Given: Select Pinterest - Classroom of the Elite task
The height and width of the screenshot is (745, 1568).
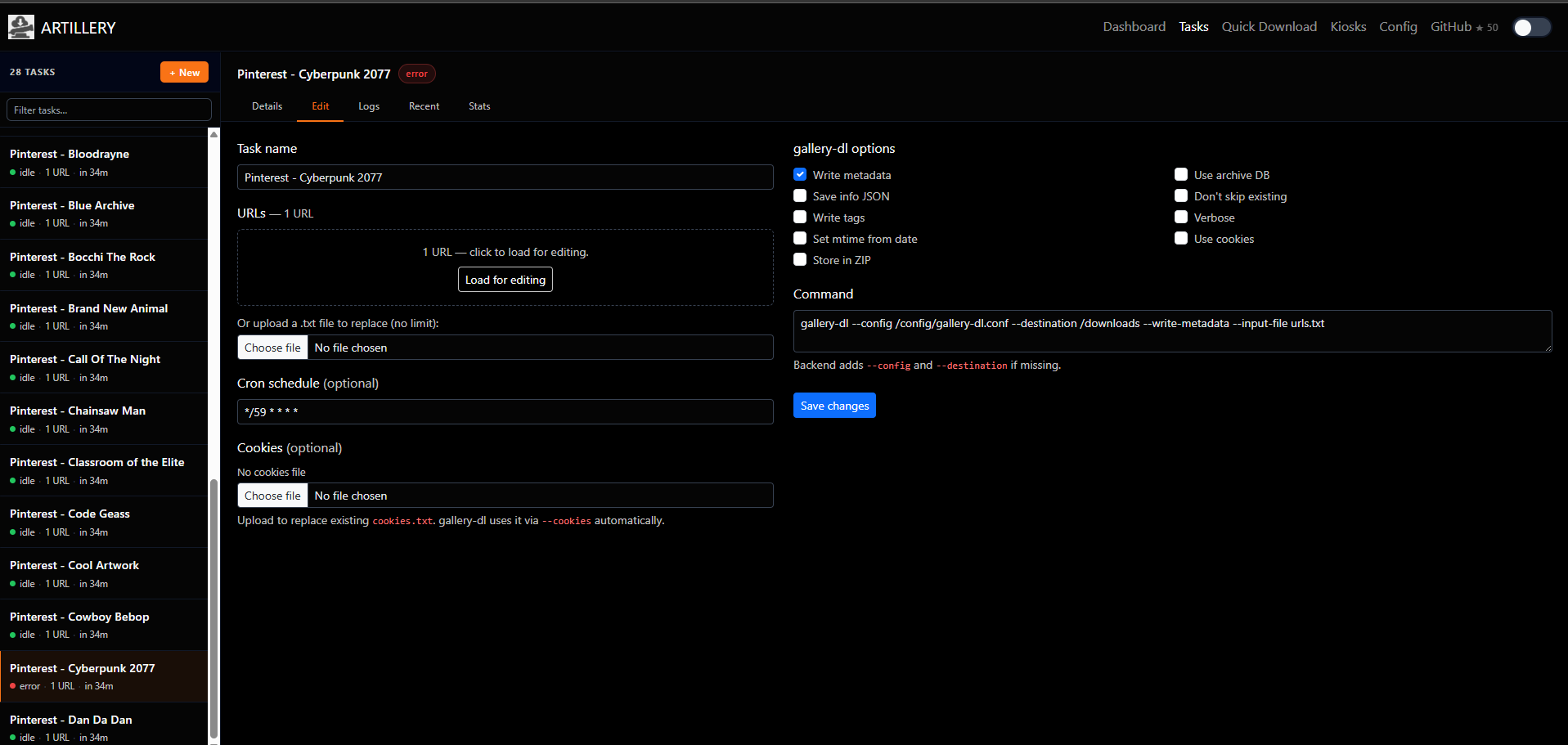Looking at the screenshot, I should coord(104,470).
